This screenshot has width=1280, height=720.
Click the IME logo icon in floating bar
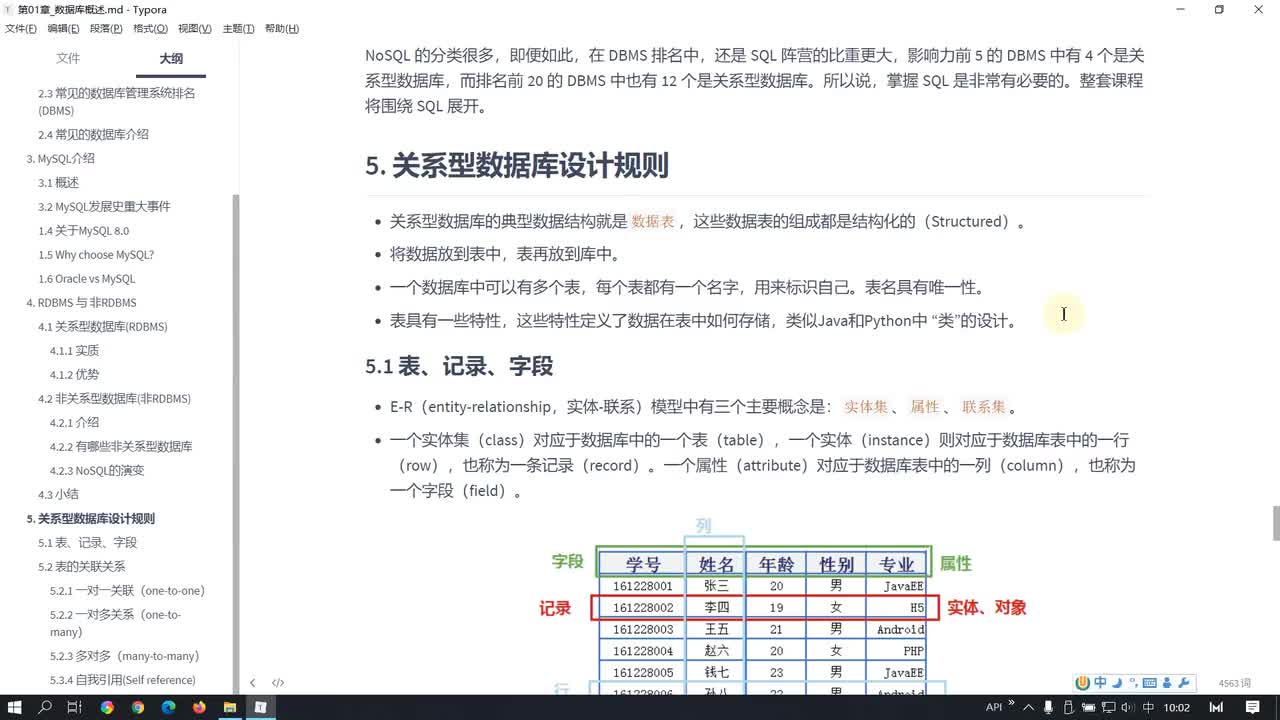pos(1082,683)
